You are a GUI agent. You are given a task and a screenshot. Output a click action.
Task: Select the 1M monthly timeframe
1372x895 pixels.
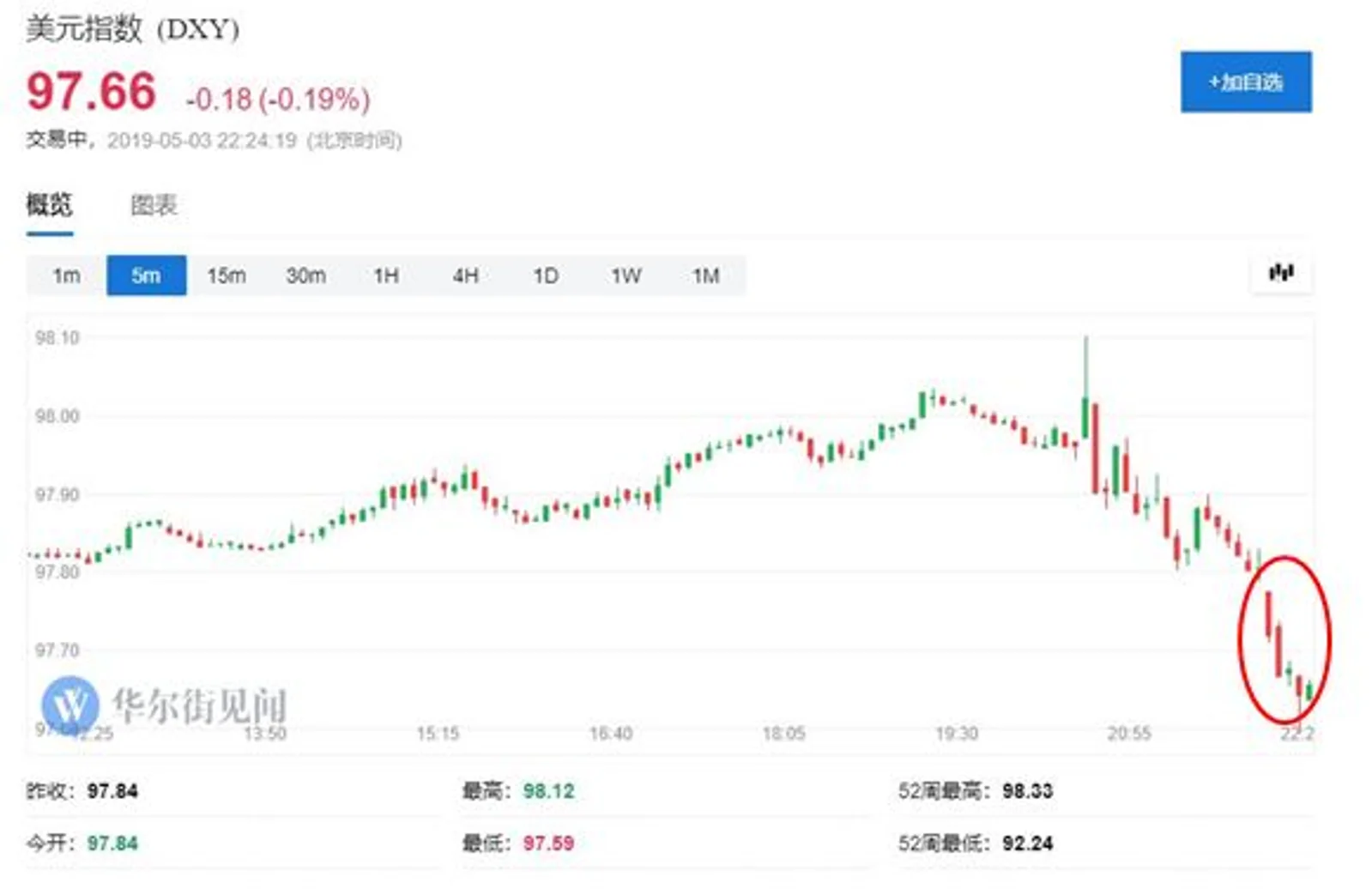pos(705,275)
